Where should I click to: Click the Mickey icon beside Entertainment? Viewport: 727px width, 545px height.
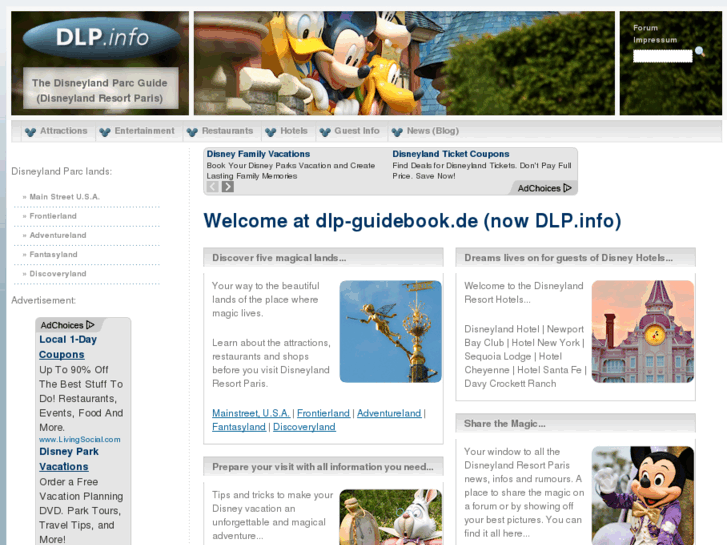105,132
